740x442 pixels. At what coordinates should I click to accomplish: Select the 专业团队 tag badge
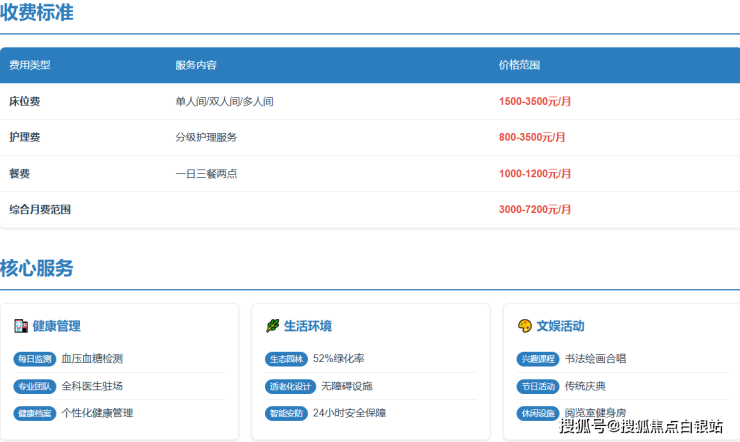[x=35, y=386]
